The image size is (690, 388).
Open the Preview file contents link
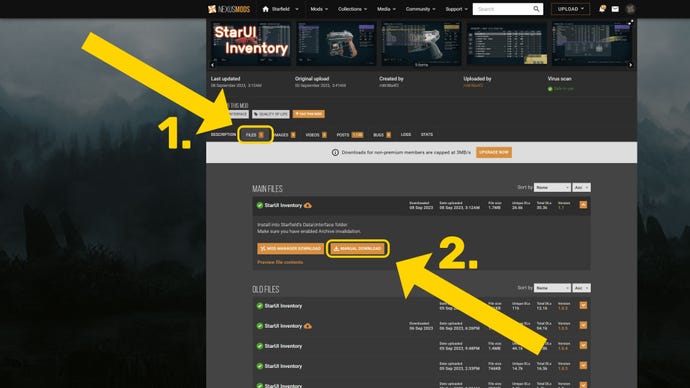click(280, 262)
